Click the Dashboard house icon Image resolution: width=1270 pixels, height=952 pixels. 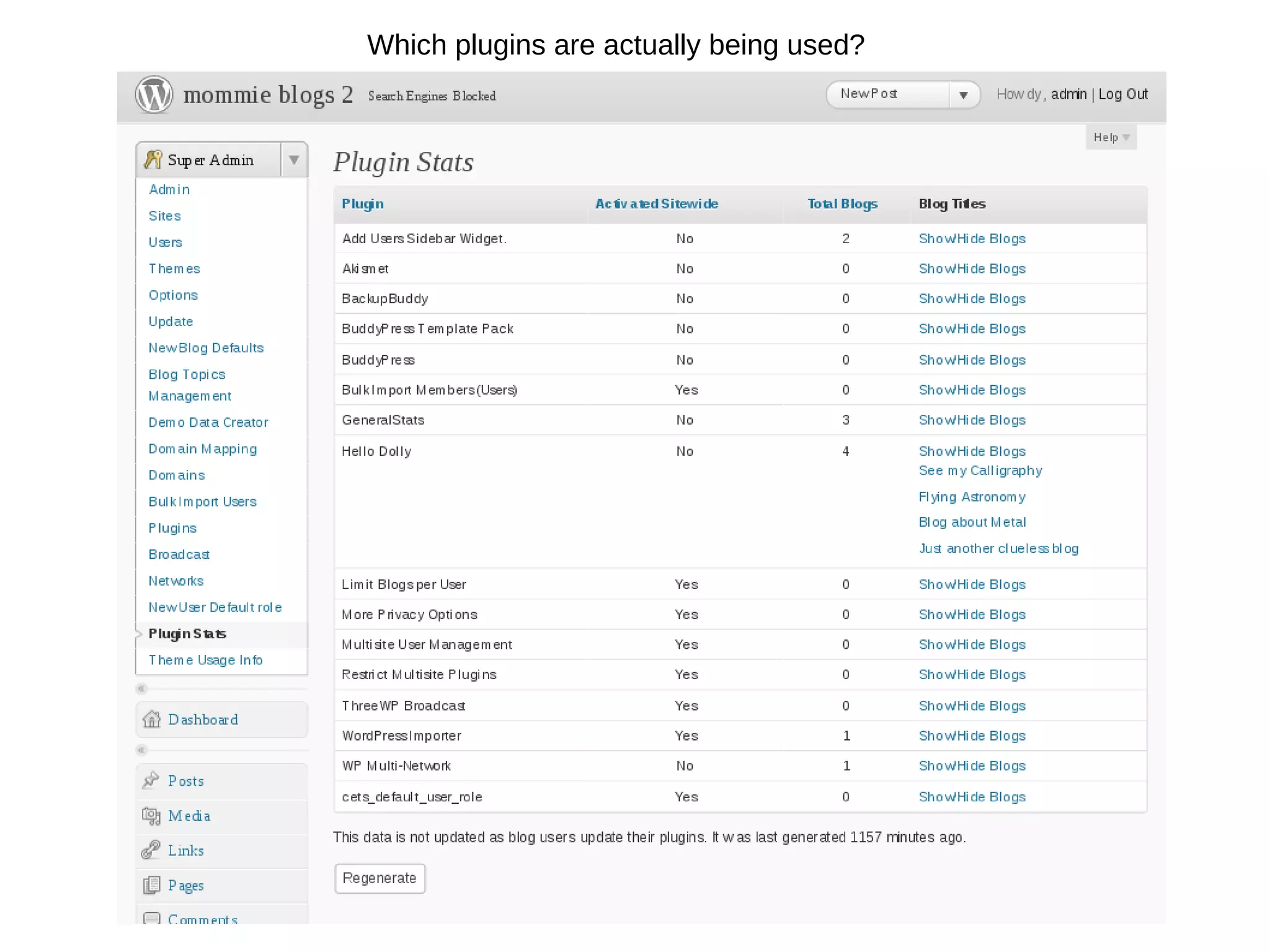[151, 719]
